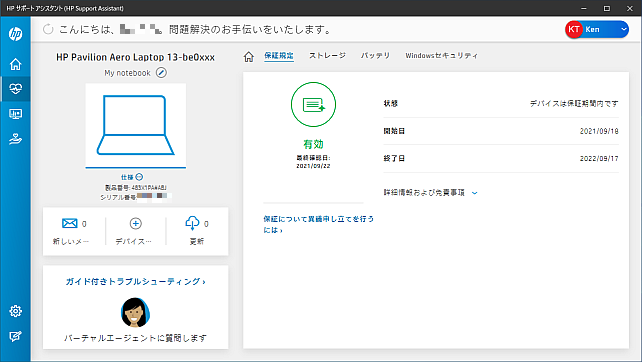
Task: Open the updates cloud download icon
Action: click(192, 223)
